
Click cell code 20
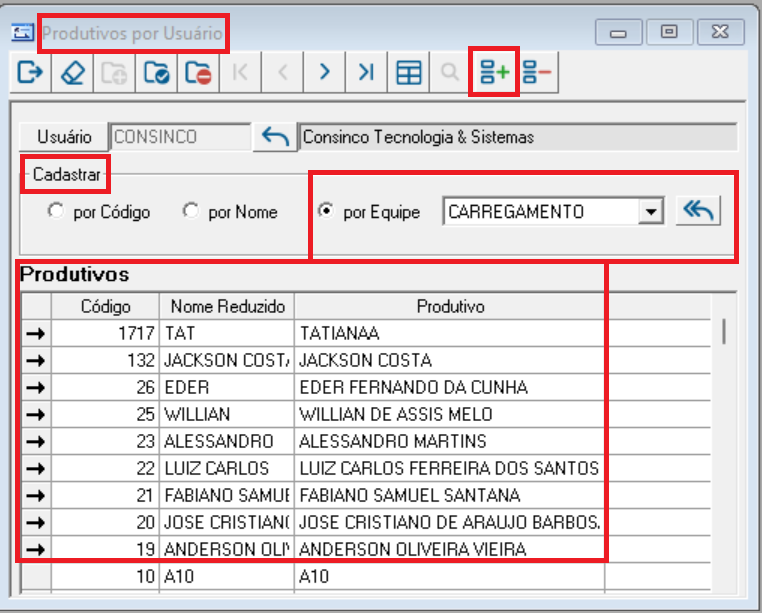click(x=105, y=522)
